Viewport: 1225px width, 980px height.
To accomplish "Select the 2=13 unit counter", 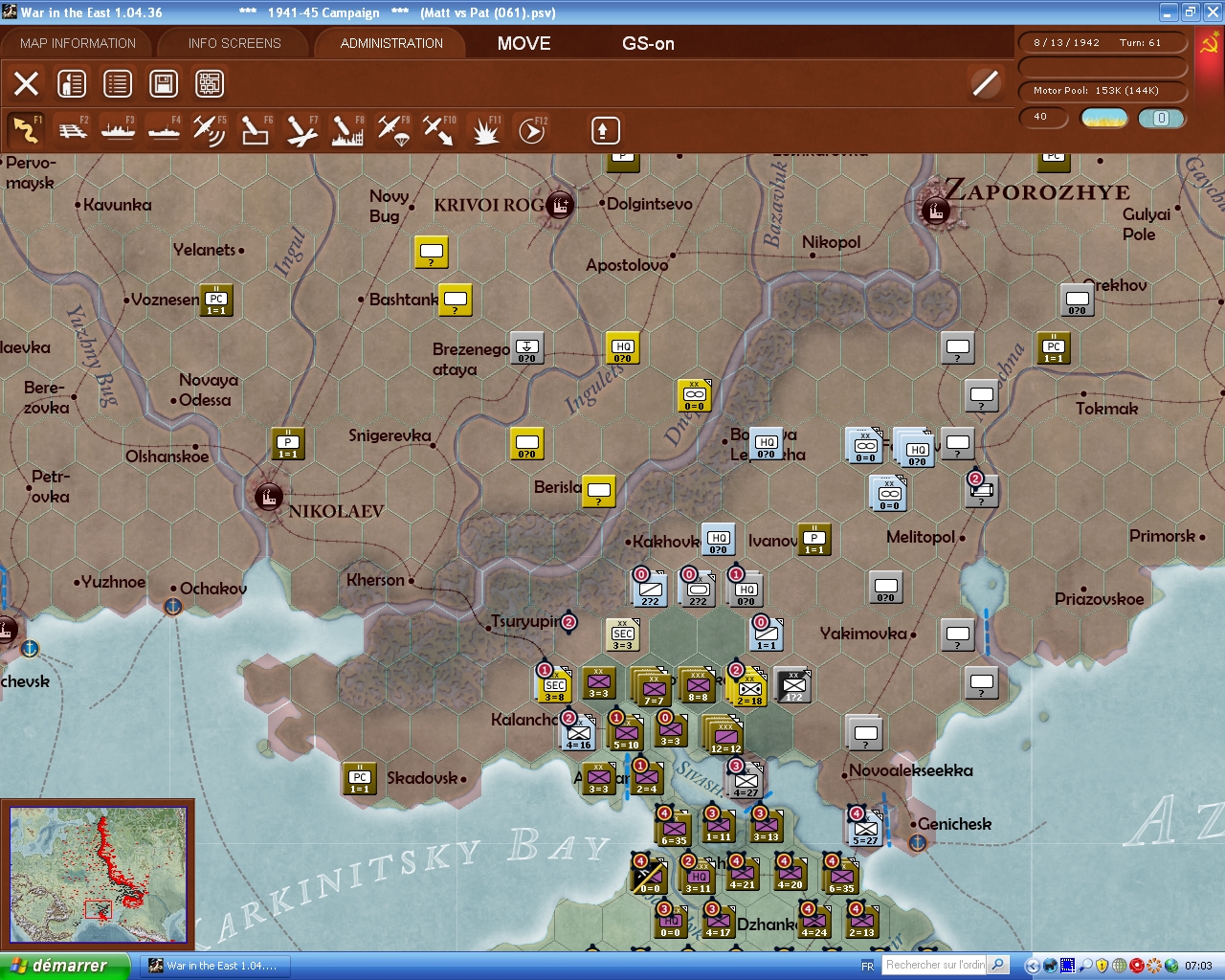I will point(862,922).
